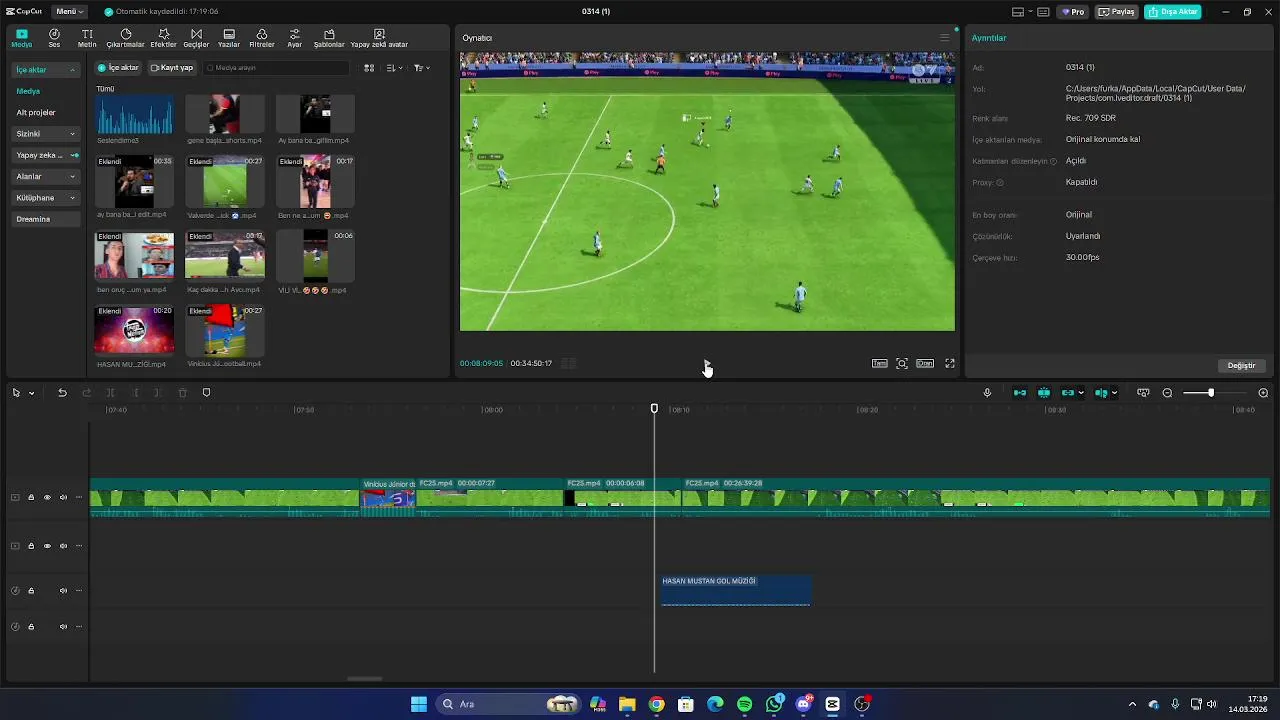Click the İçe aktar import button

pos(118,68)
